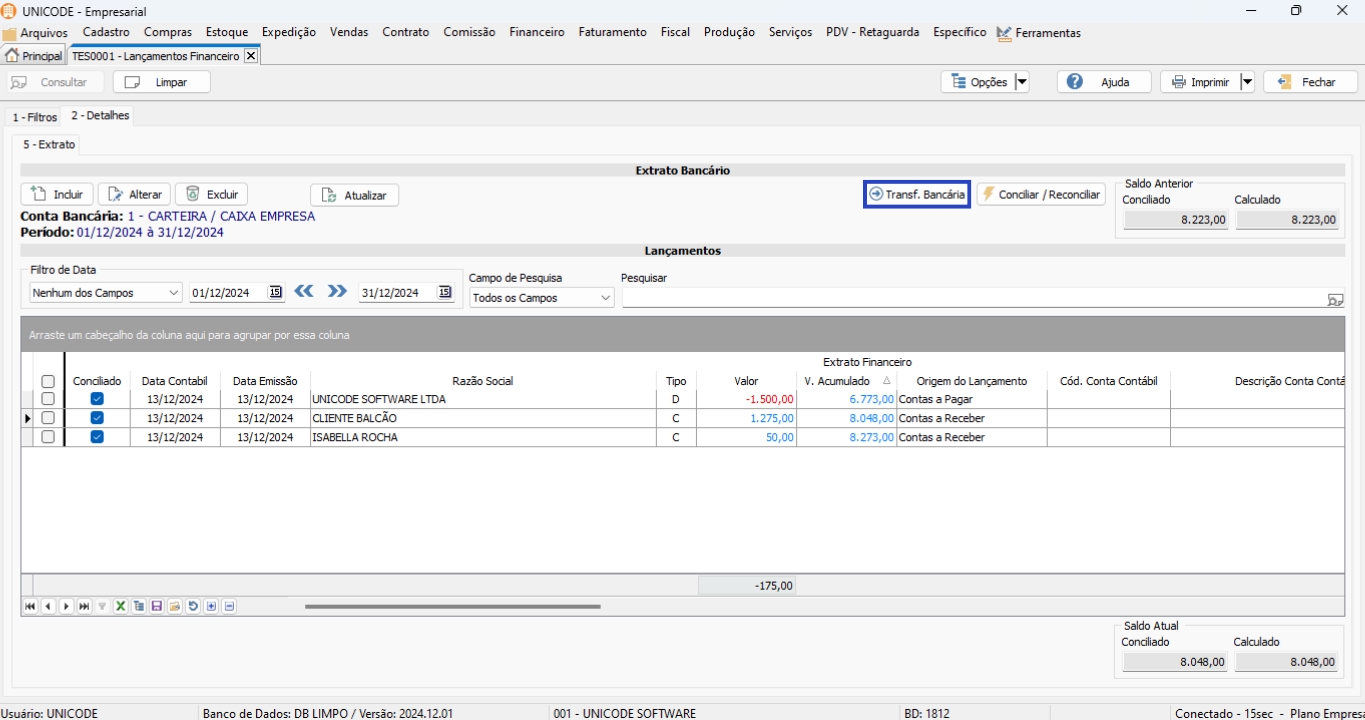Click Origem cell Contas a Pagar

pyautogui.click(x=971, y=399)
